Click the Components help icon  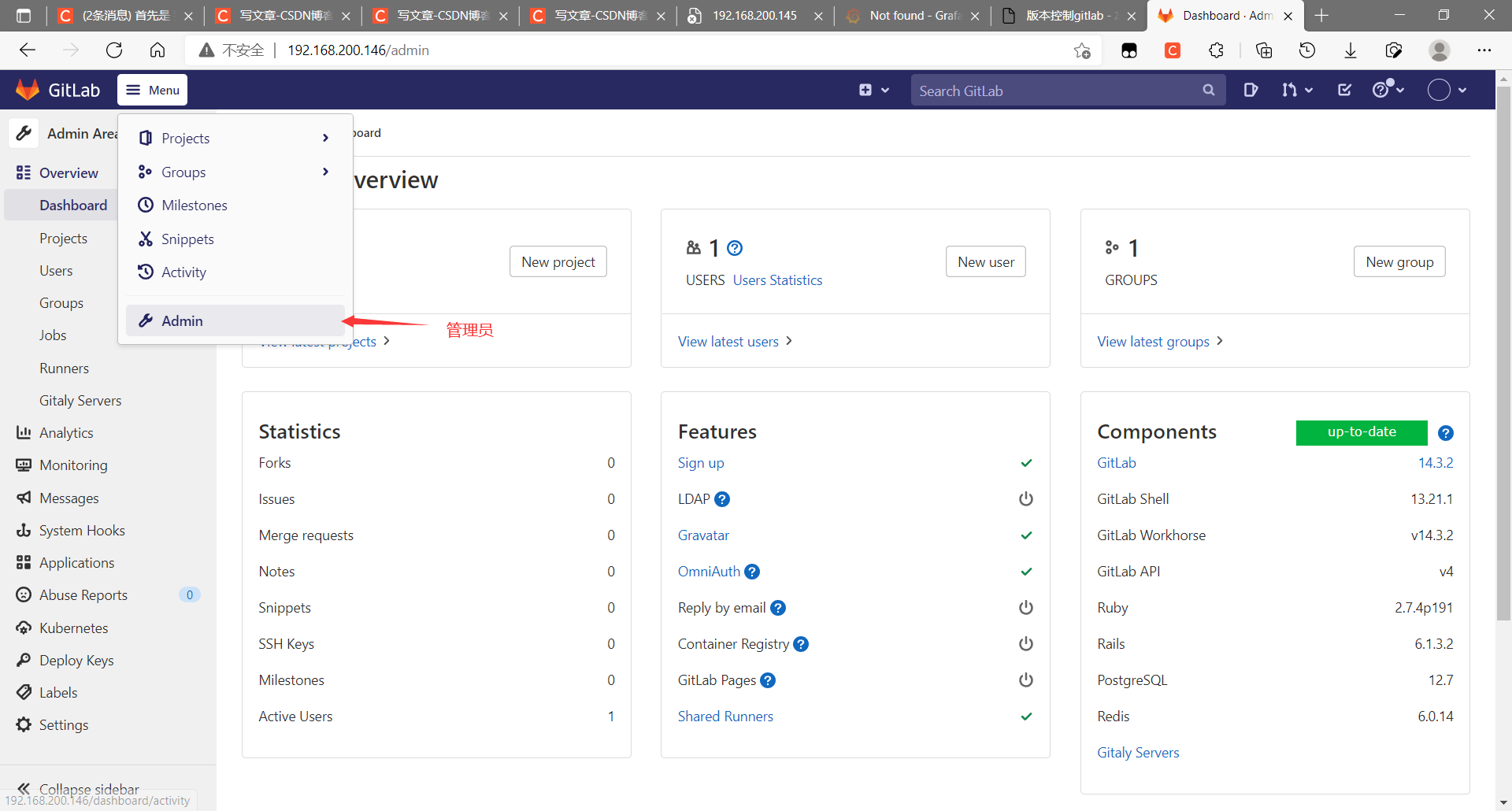[1446, 433]
